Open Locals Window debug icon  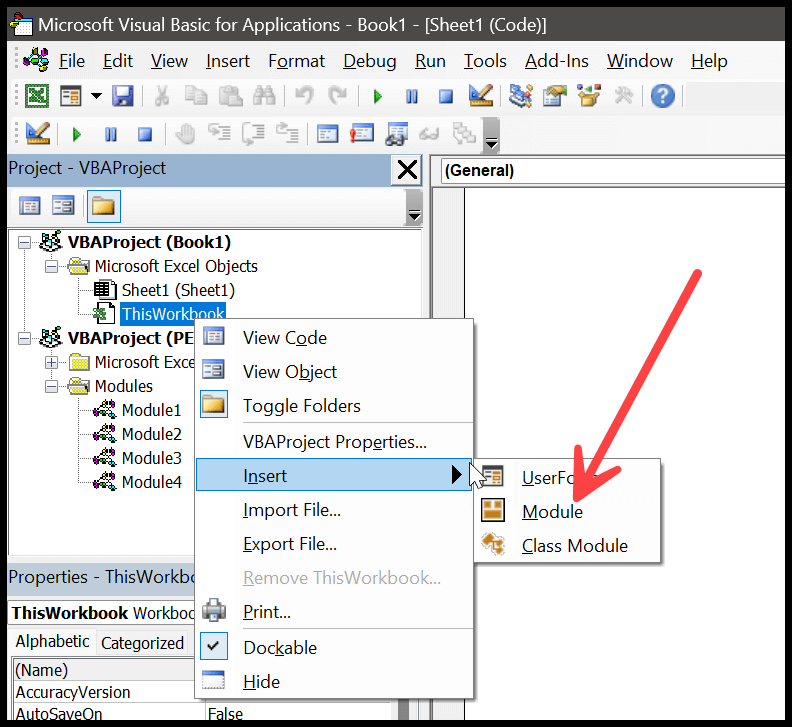pyautogui.click(x=327, y=134)
